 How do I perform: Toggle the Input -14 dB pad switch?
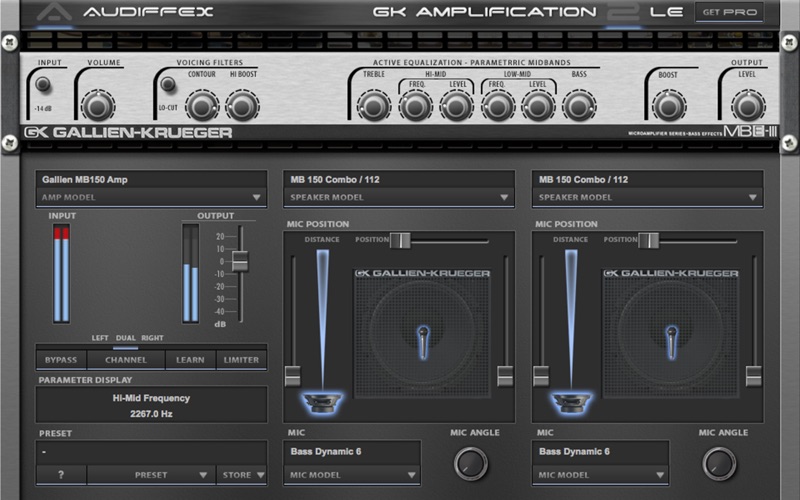coord(43,84)
